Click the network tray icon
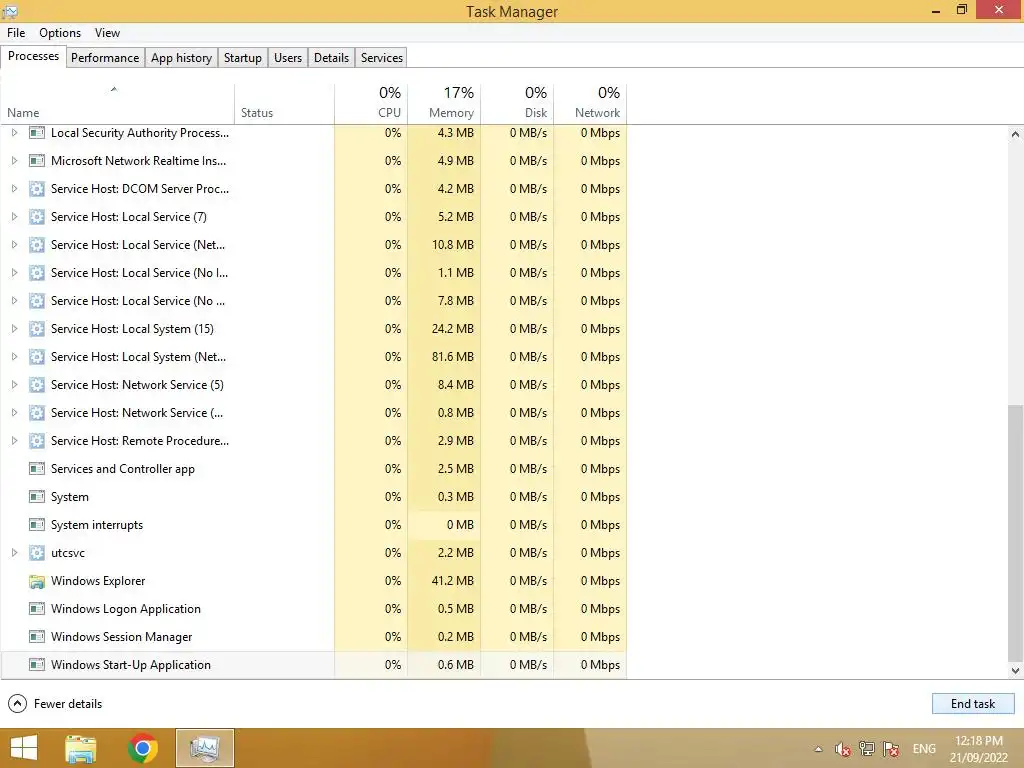This screenshot has width=1024, height=768. pos(867,749)
